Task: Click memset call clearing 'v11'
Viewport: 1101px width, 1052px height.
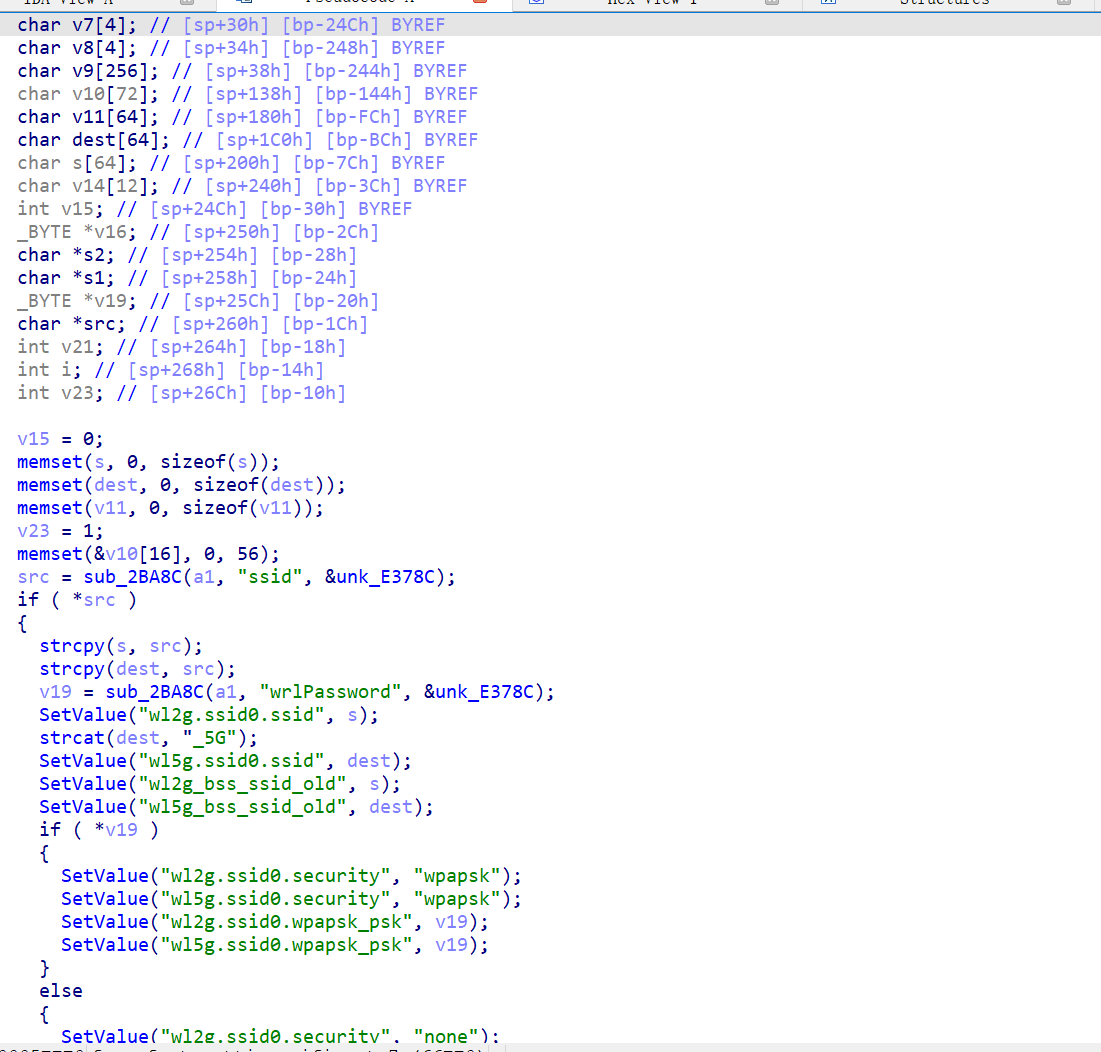Action: pyautogui.click(x=171, y=508)
